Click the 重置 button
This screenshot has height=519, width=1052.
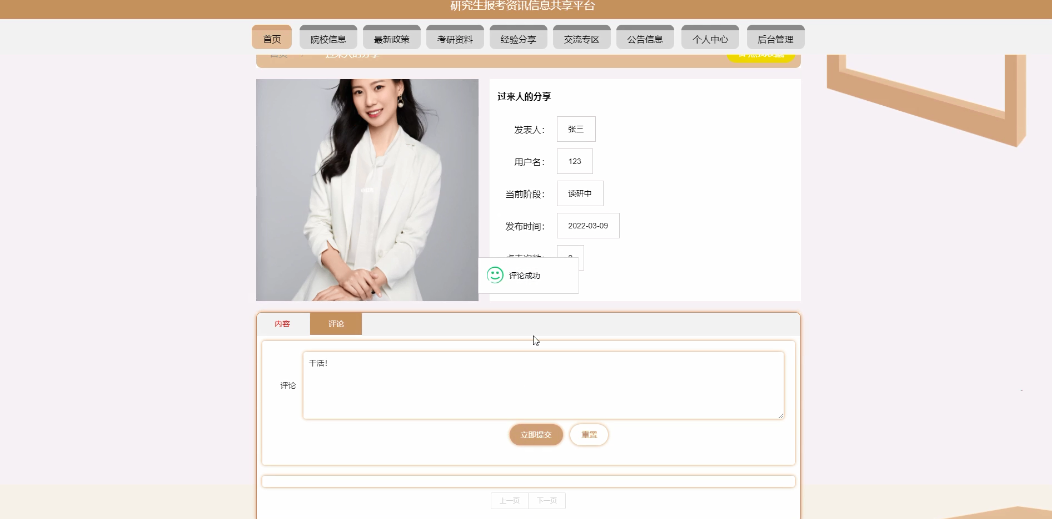[x=589, y=435]
